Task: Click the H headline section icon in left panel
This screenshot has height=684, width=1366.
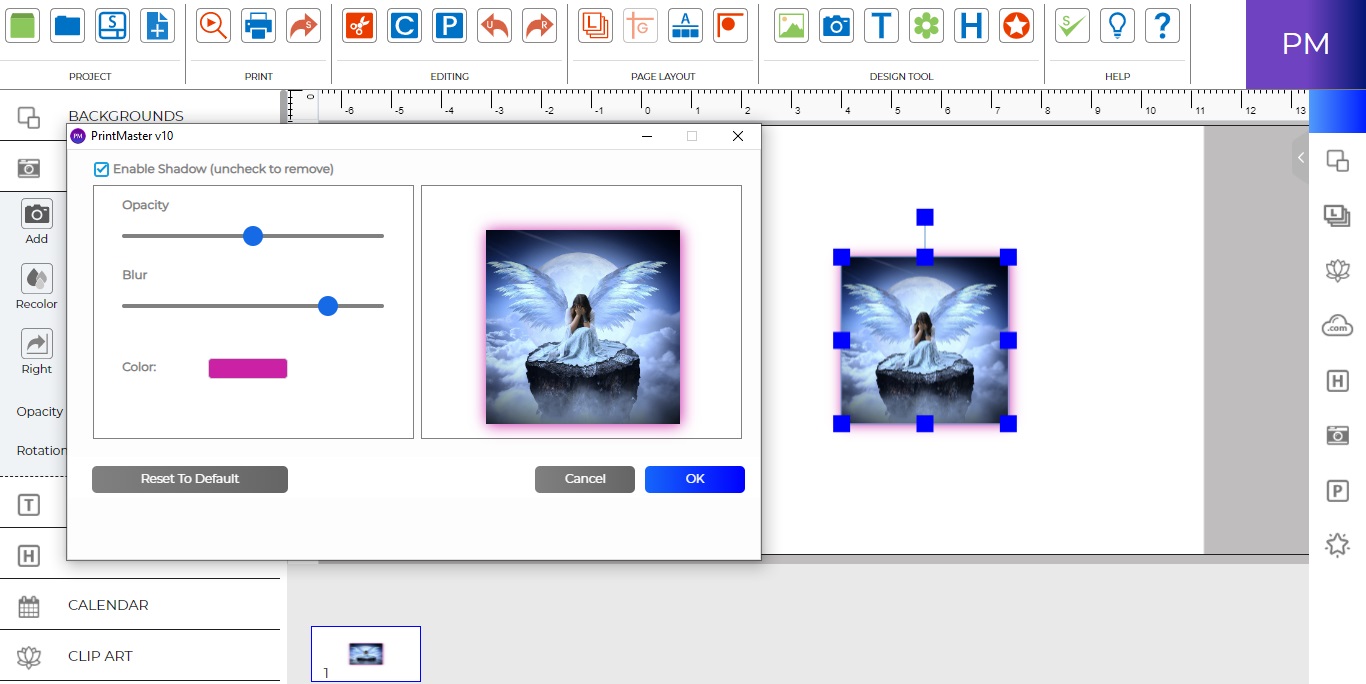Action: click(x=29, y=556)
